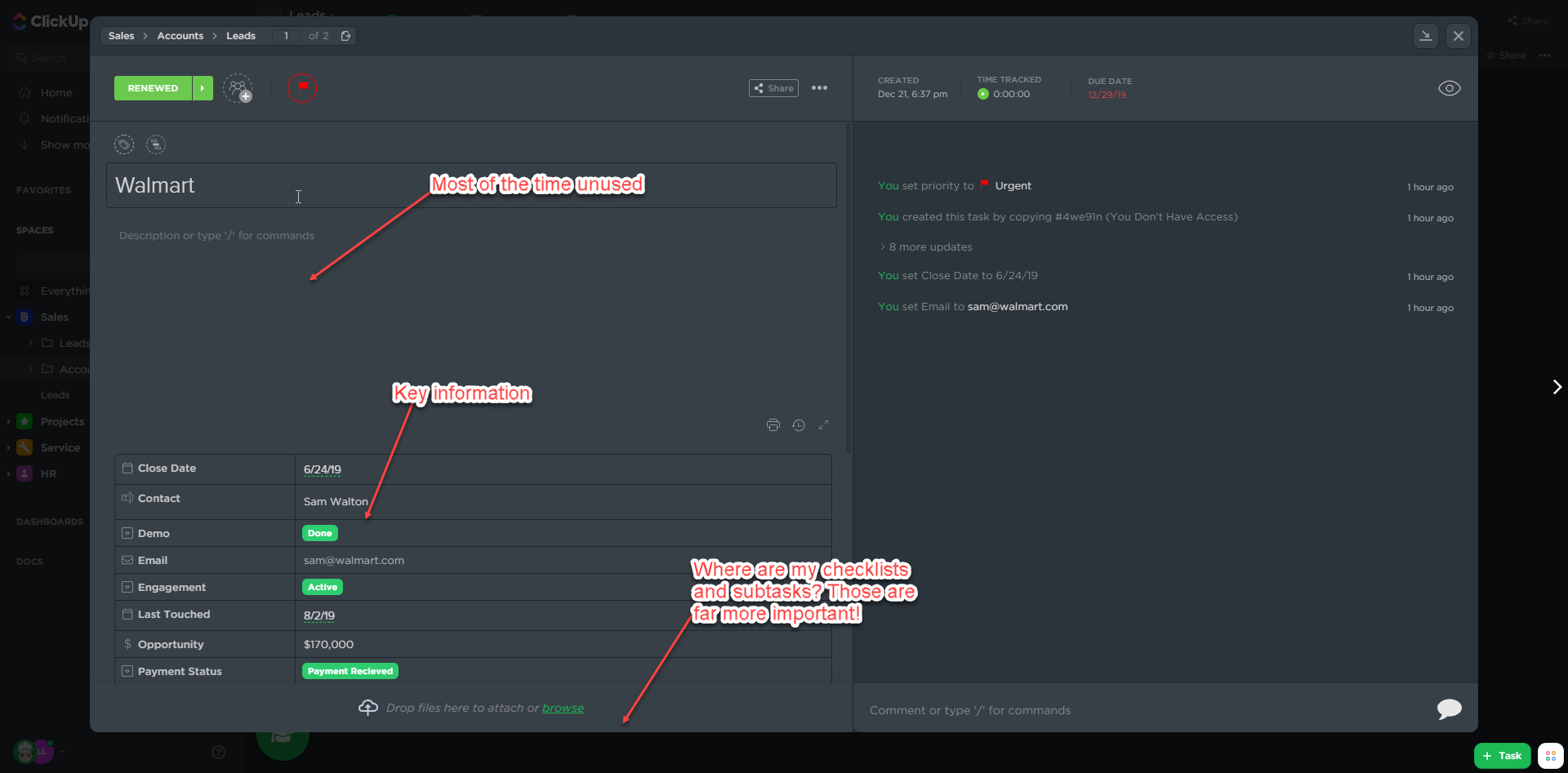Viewport: 1568px width, 773px height.
Task: Click the Close Date field label
Action: click(167, 468)
